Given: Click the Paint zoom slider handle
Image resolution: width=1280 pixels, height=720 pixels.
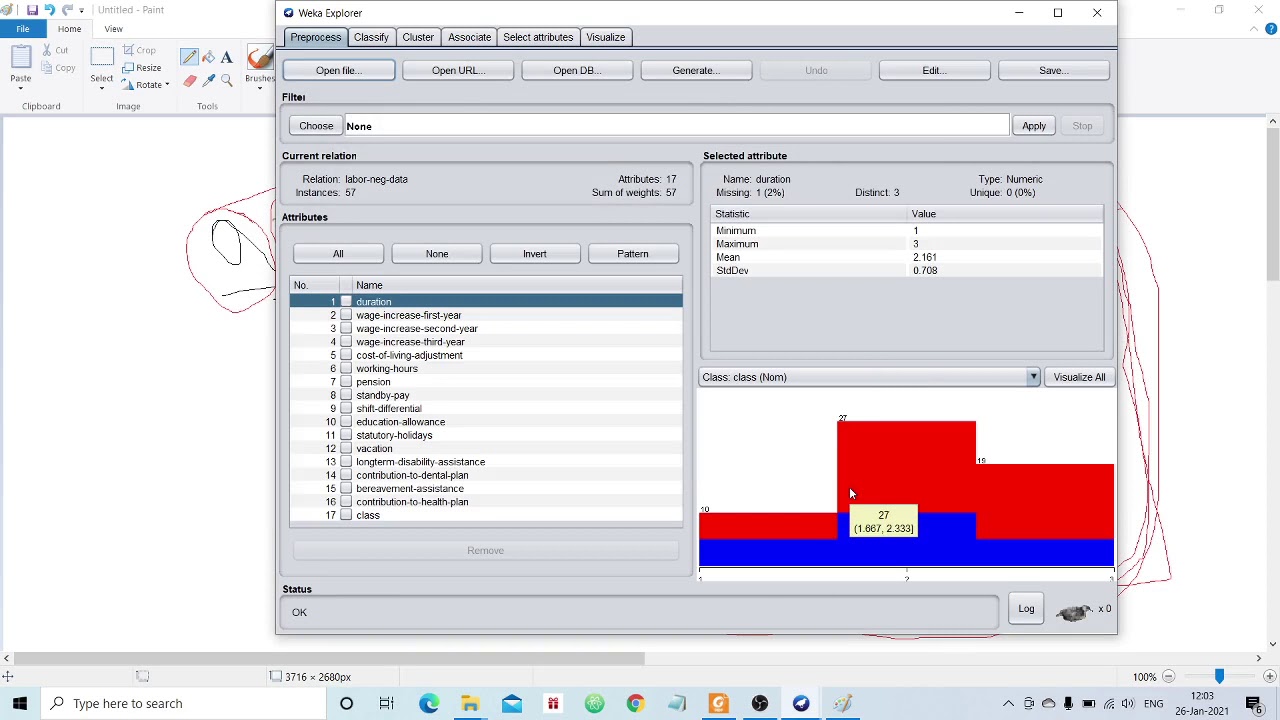Looking at the screenshot, I should coord(1219,677).
